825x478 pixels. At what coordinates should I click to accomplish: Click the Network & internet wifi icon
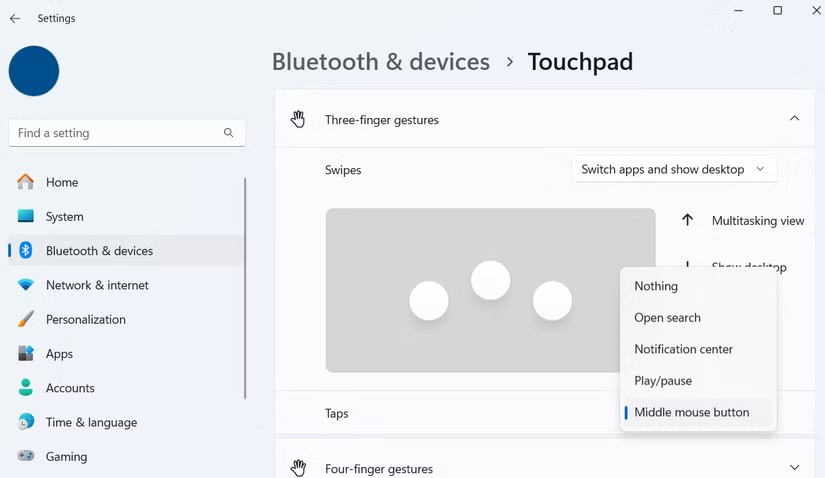click(x=26, y=285)
